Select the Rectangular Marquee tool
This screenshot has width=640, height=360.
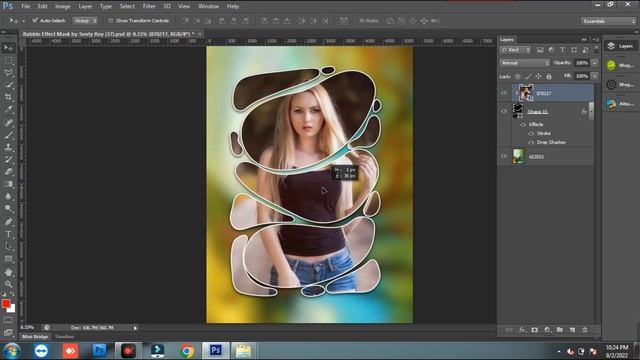pyautogui.click(x=8, y=60)
